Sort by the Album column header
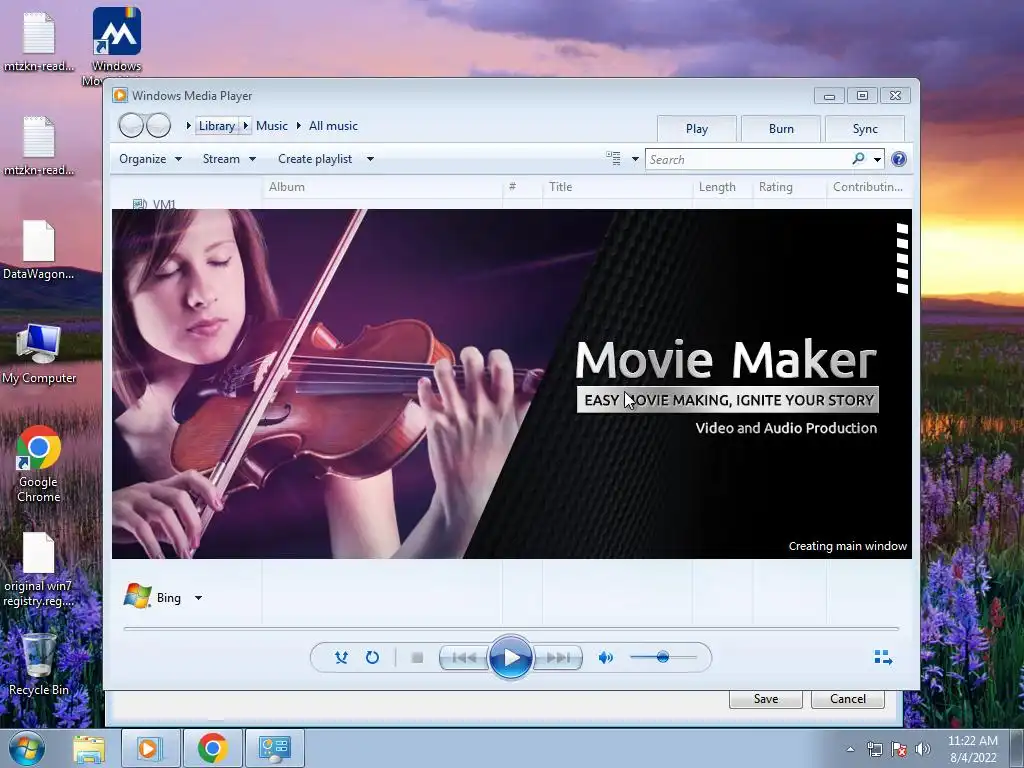Viewport: 1024px width, 768px height. [383, 187]
